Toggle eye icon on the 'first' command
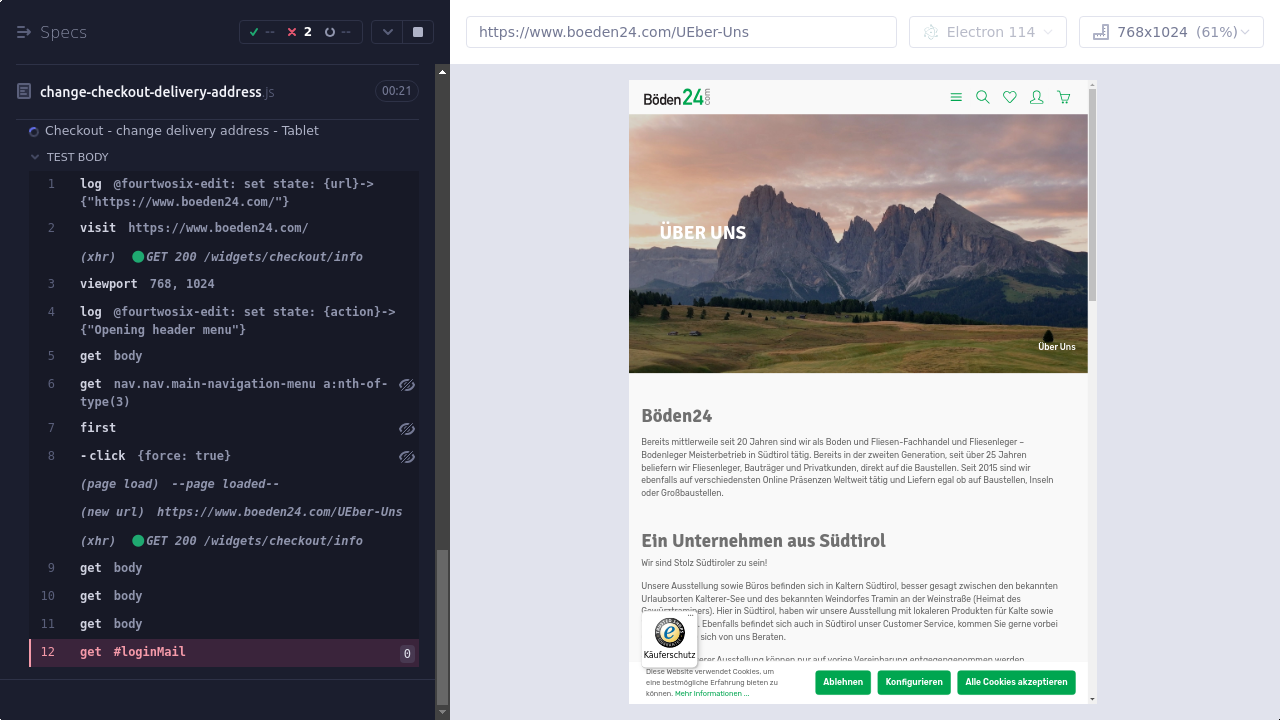Viewport: 1280px width, 720px height. click(x=407, y=429)
